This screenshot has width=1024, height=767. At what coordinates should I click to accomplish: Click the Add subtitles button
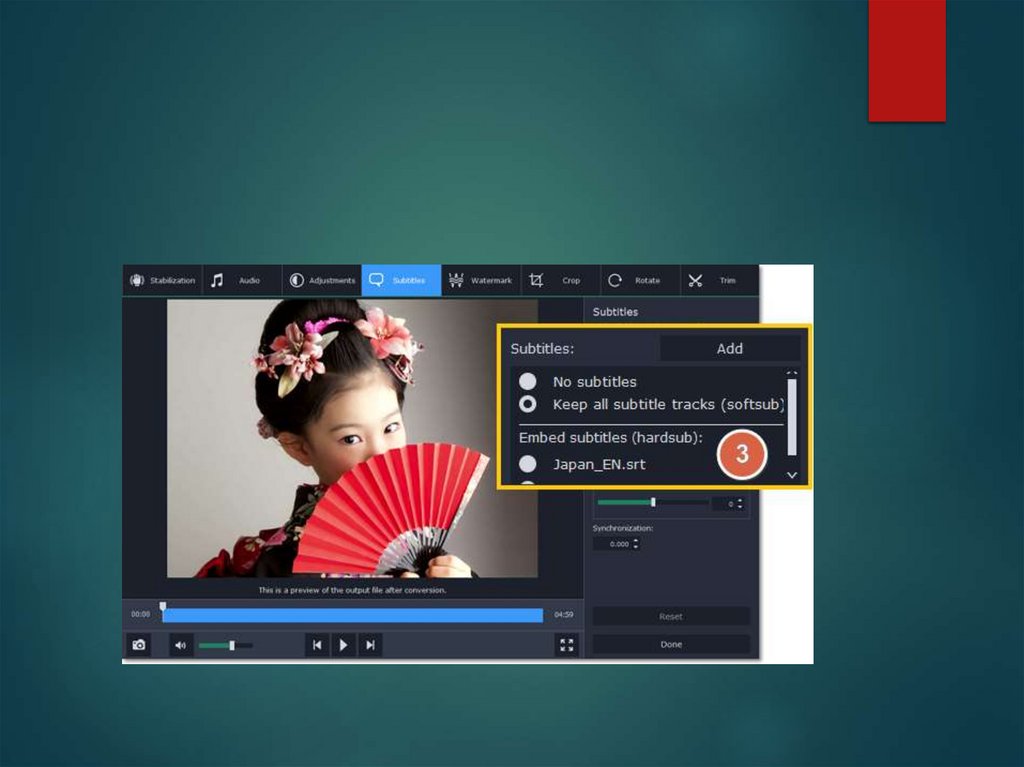pos(730,348)
